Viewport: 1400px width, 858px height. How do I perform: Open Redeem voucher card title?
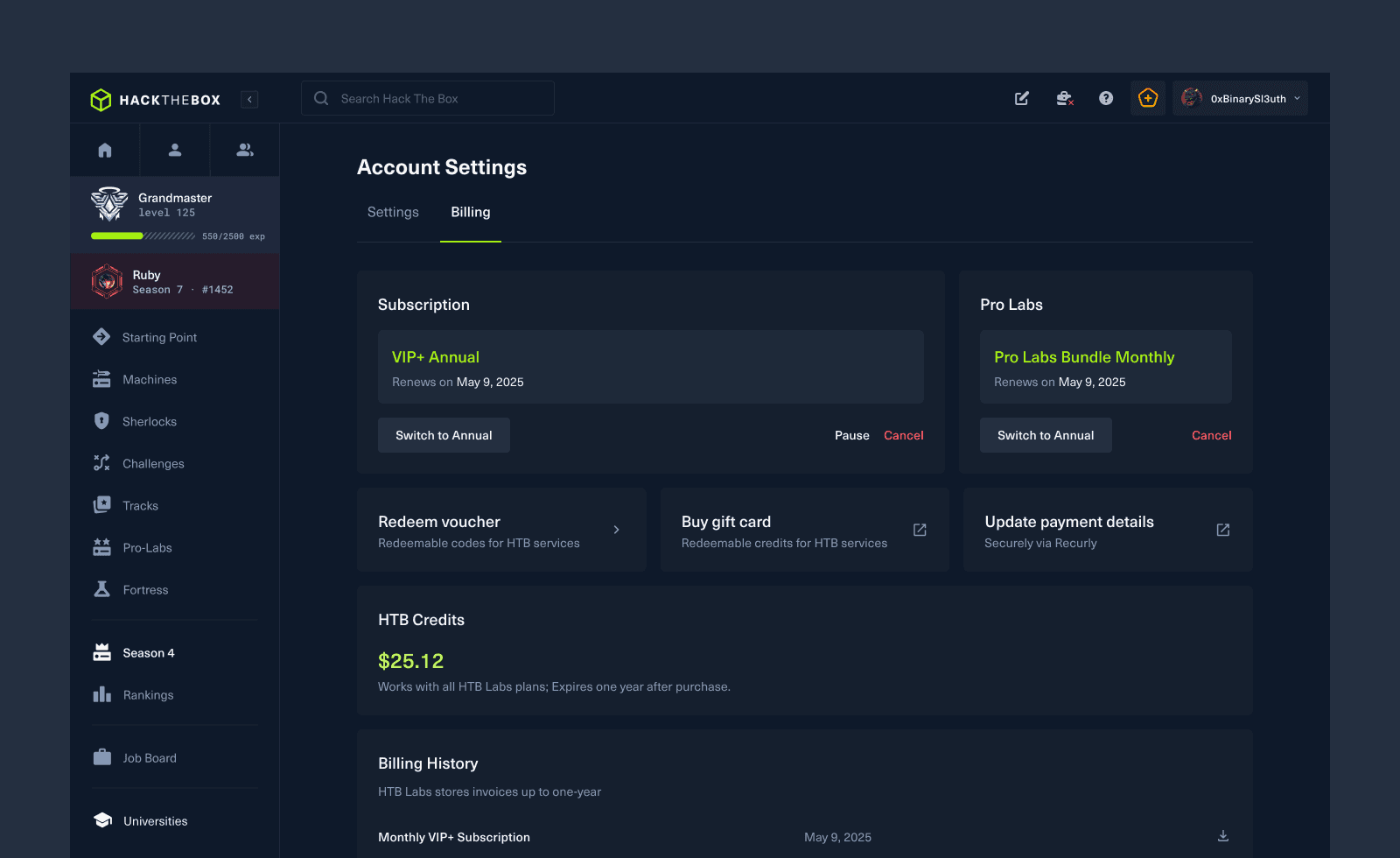(439, 522)
